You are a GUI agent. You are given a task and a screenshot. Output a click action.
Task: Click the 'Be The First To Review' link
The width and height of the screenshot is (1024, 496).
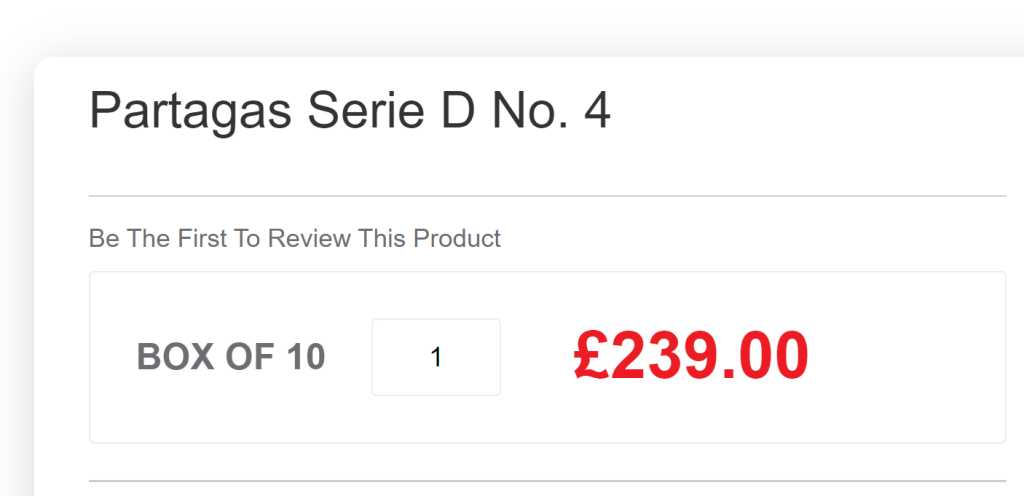[x=294, y=239]
